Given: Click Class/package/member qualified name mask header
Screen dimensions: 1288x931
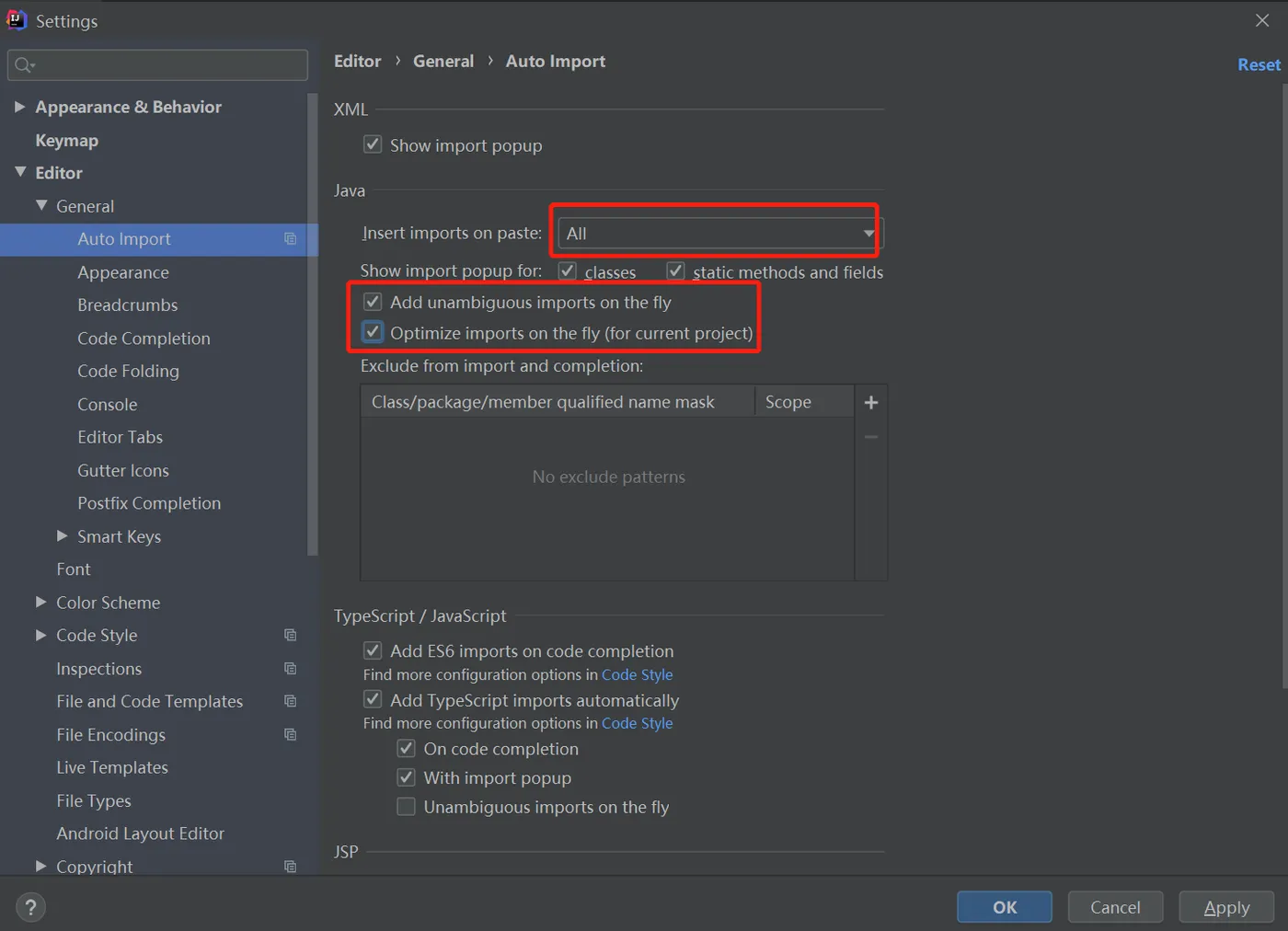Looking at the screenshot, I should [558, 402].
